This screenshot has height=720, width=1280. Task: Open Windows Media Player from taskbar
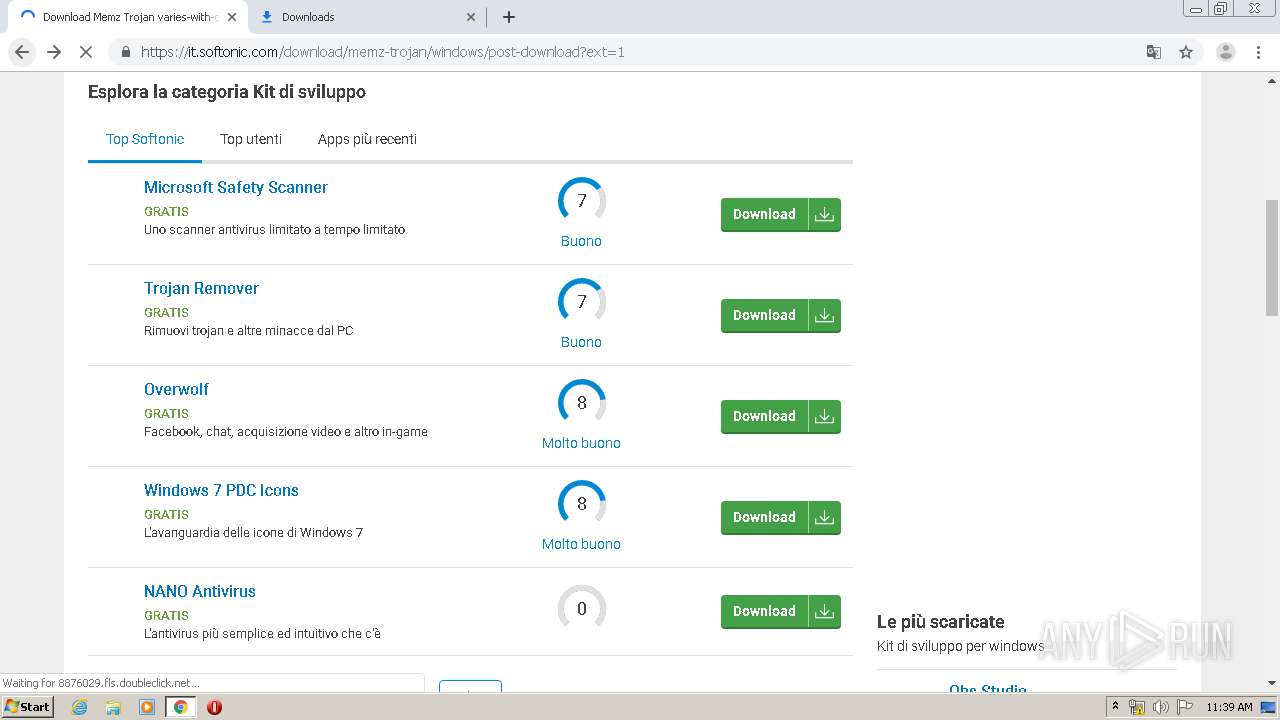click(x=147, y=707)
